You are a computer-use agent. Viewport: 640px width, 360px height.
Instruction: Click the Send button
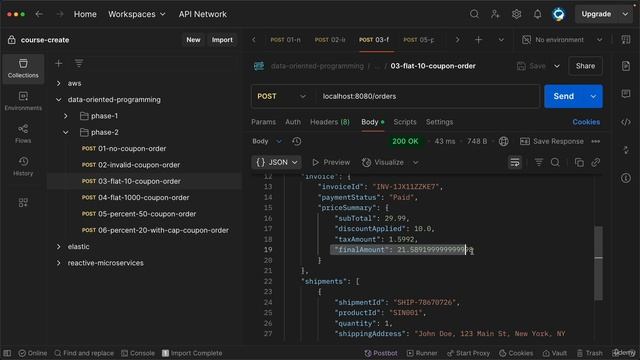pos(564,96)
